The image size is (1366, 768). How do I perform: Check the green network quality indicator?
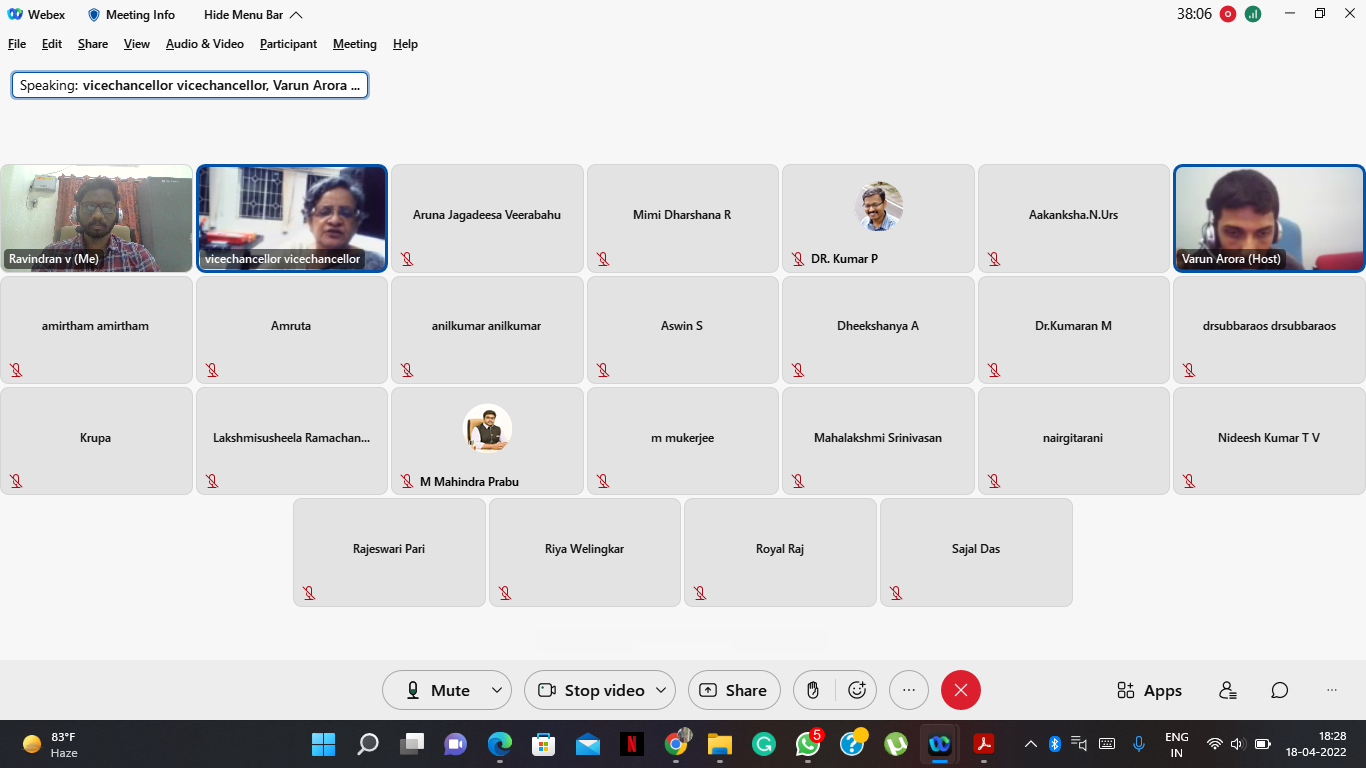click(1253, 14)
